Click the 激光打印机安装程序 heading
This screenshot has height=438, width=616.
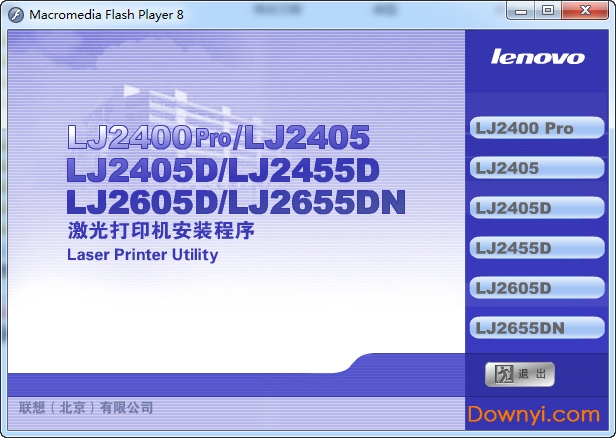[161, 231]
